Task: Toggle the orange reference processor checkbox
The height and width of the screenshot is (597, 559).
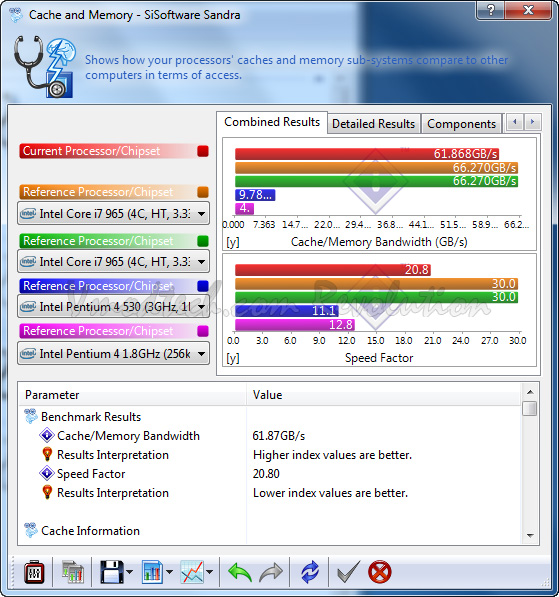Action: (203, 192)
